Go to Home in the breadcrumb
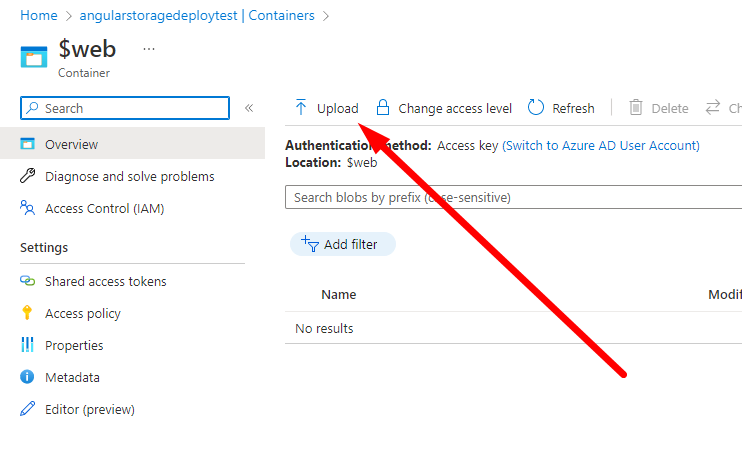The width and height of the screenshot is (742, 464). click(38, 16)
